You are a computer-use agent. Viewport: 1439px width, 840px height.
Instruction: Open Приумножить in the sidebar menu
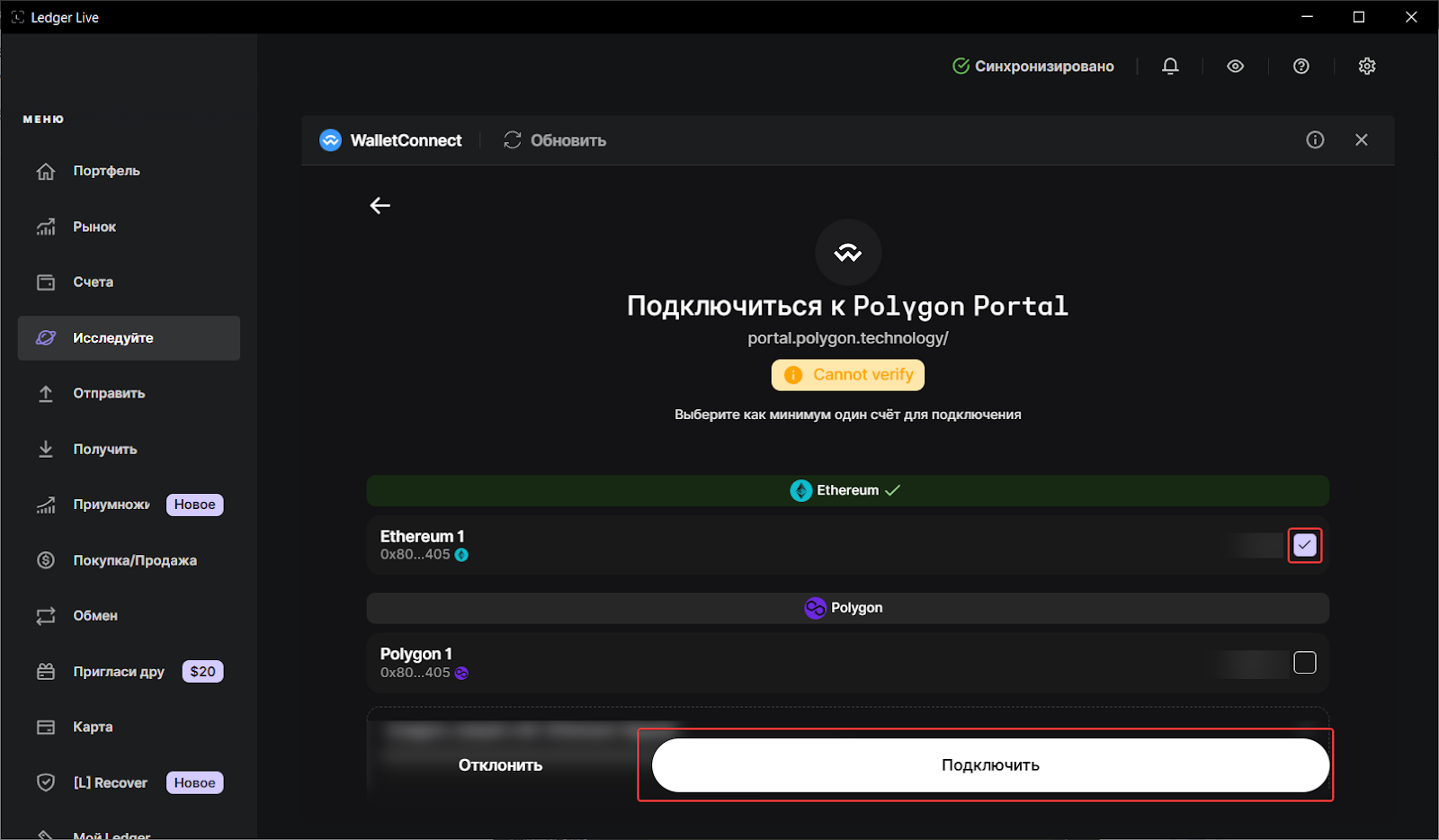pos(129,505)
